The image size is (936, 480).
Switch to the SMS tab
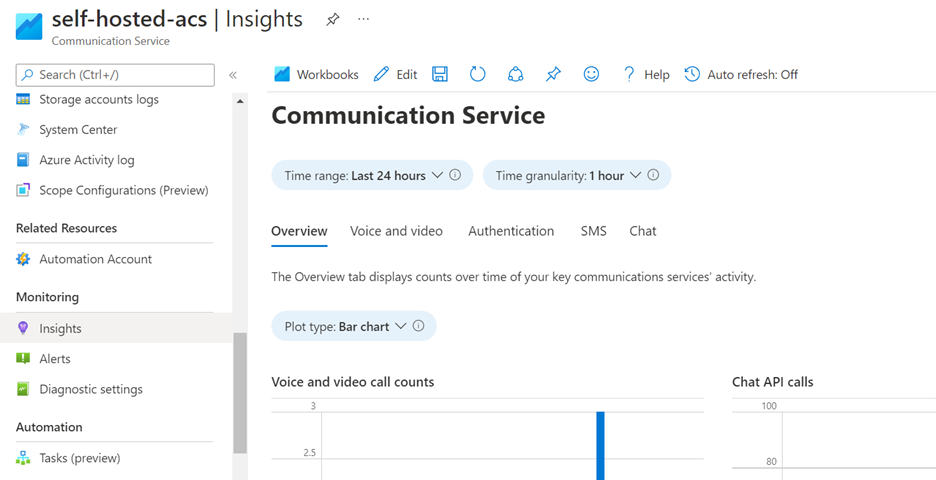pyautogui.click(x=593, y=231)
